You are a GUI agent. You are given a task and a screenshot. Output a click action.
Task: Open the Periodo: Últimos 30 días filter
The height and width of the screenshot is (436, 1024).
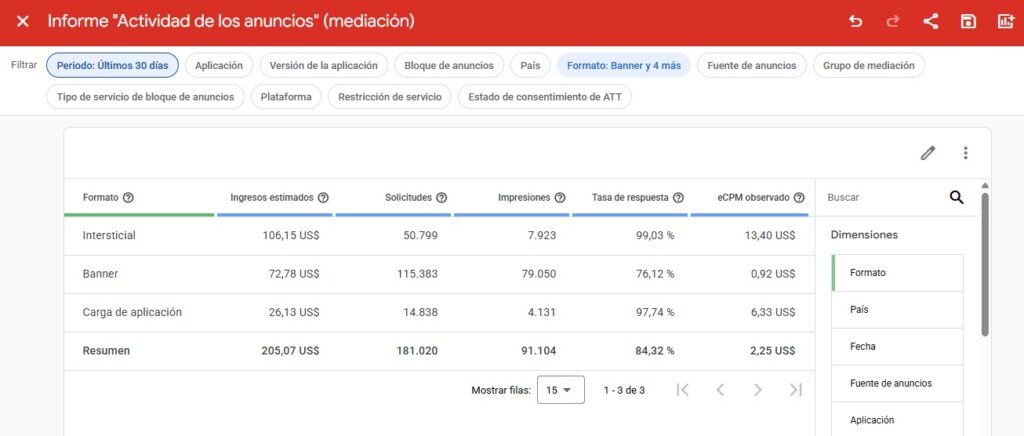[x=112, y=65]
